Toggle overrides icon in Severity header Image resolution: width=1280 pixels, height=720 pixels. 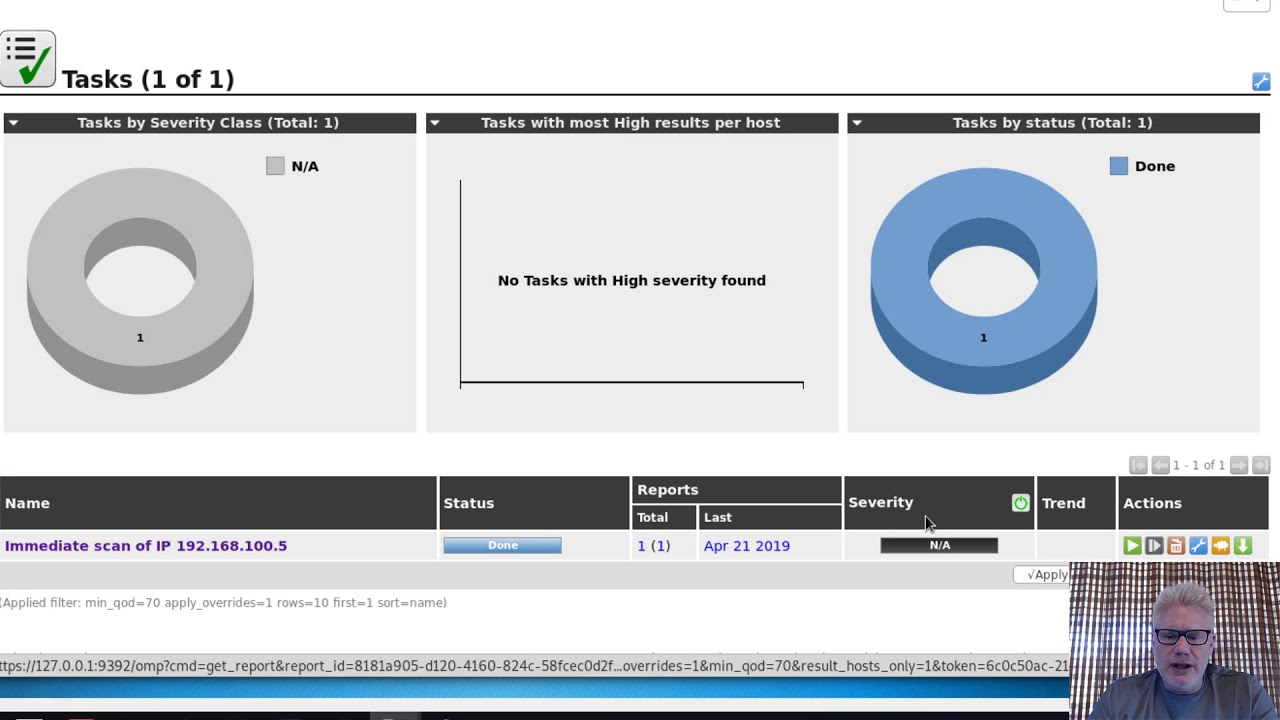pos(1020,503)
